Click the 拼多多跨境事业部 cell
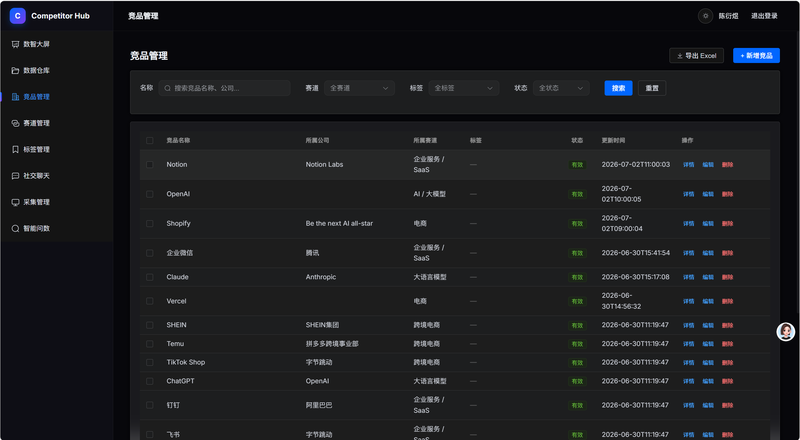Image resolution: width=800 pixels, height=440 pixels. click(x=332, y=344)
